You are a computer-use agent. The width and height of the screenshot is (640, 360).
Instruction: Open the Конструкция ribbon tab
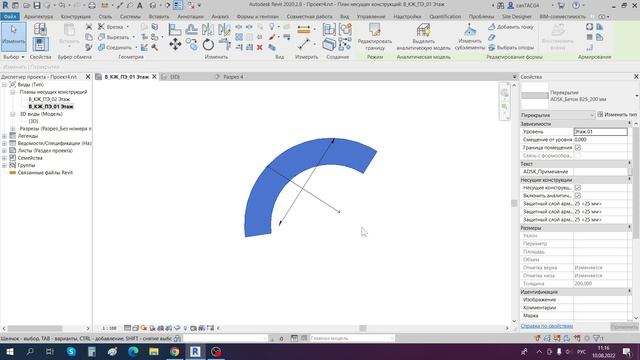(x=76, y=17)
